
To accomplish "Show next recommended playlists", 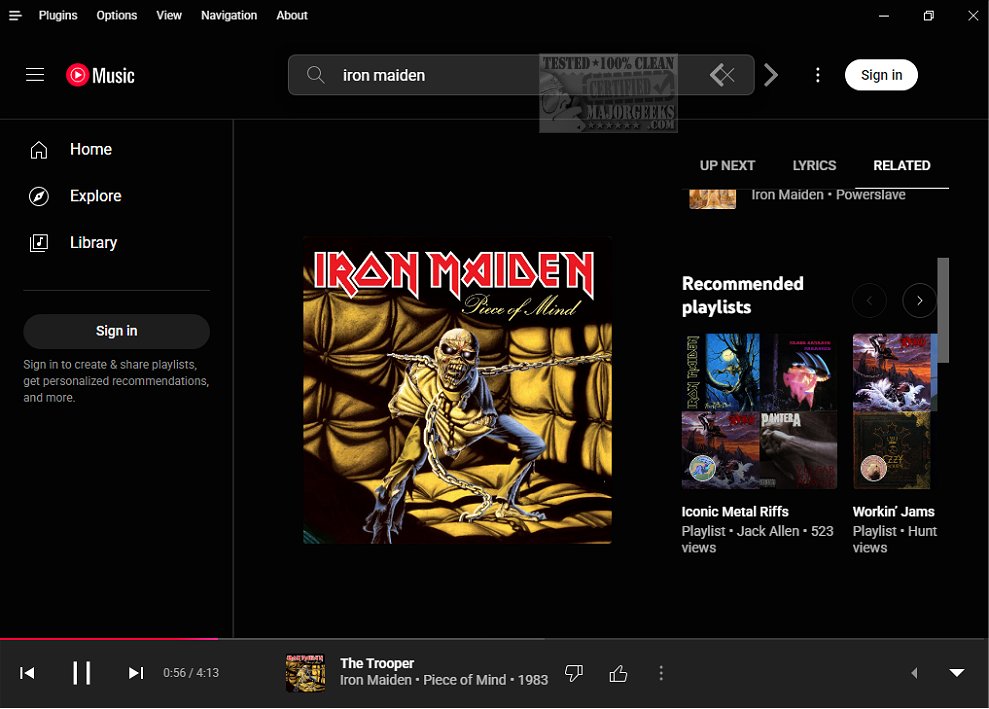I will pyautogui.click(x=920, y=301).
